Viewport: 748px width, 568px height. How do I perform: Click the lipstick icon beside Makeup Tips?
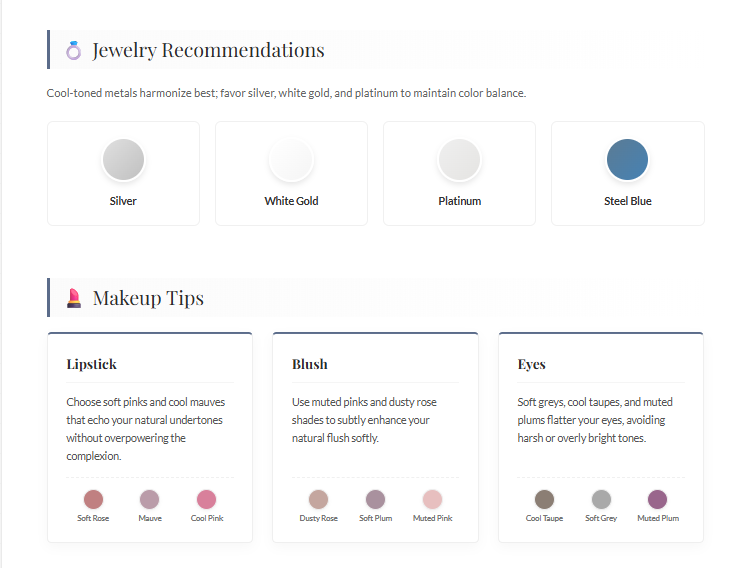(73, 298)
